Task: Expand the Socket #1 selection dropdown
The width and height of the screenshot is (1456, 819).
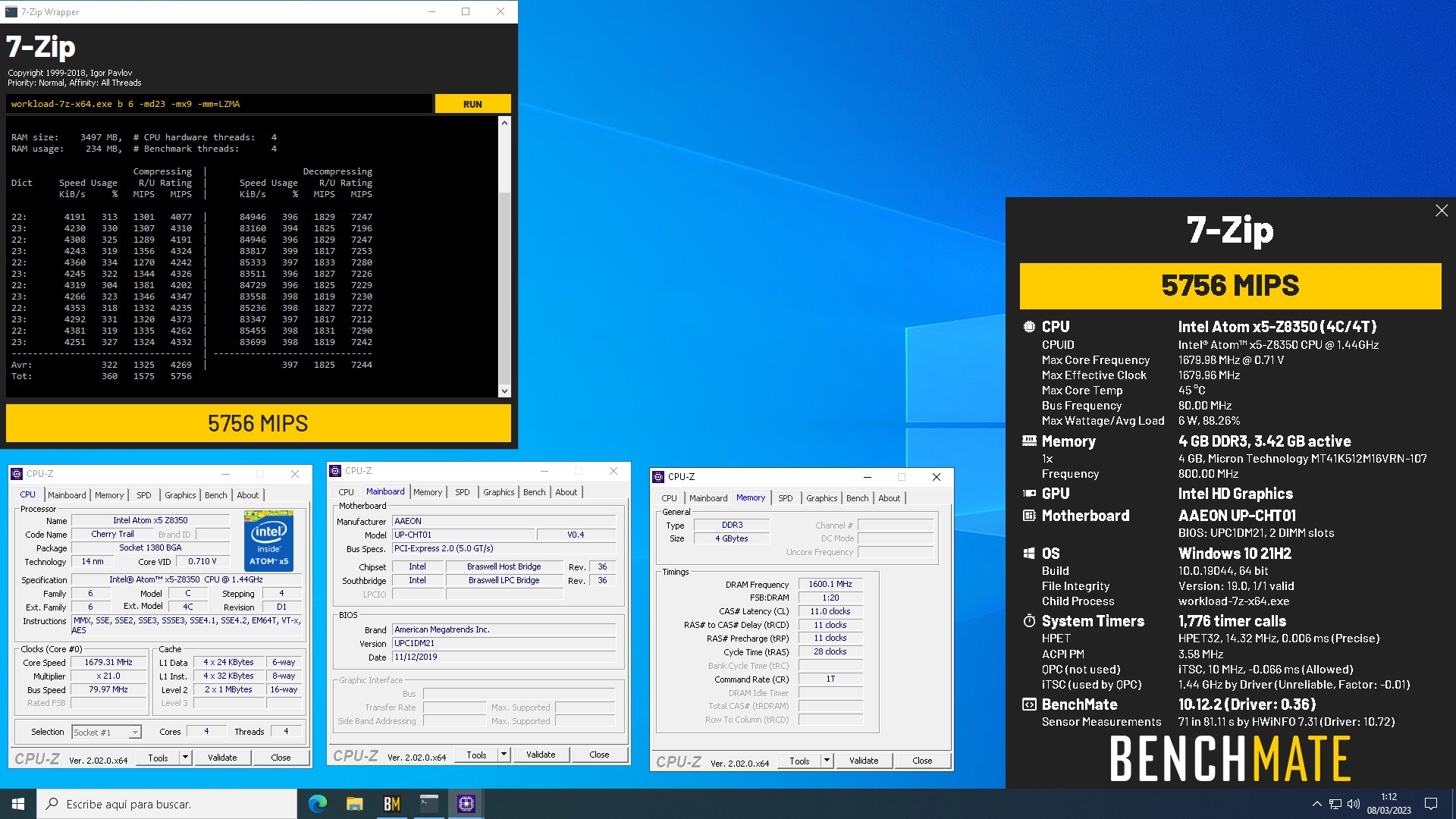Action: coord(135,733)
